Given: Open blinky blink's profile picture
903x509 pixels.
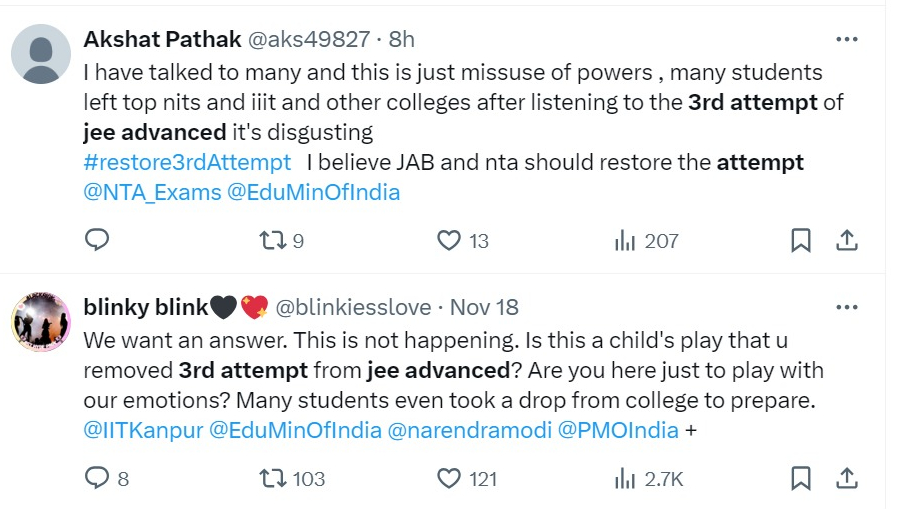Looking at the screenshot, I should click(40, 322).
